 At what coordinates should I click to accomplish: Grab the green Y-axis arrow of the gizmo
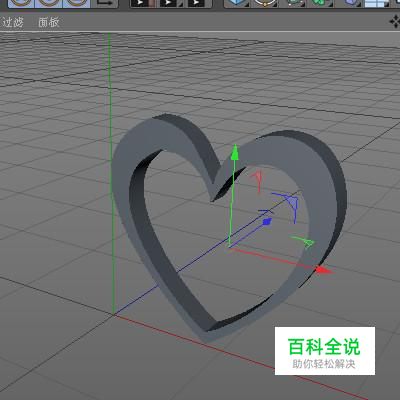235,153
